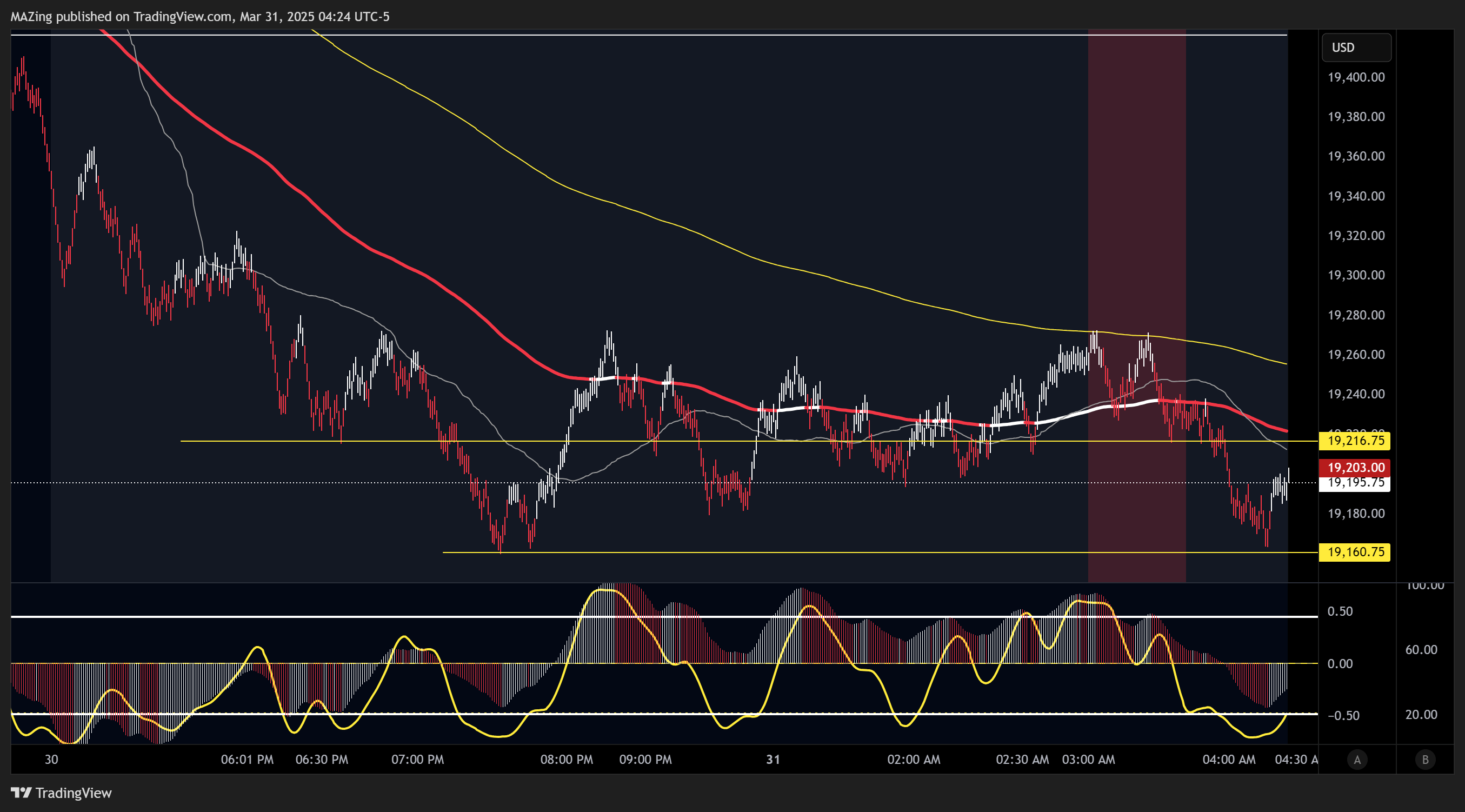Click the 19,360.00 price axis value

[1356, 156]
